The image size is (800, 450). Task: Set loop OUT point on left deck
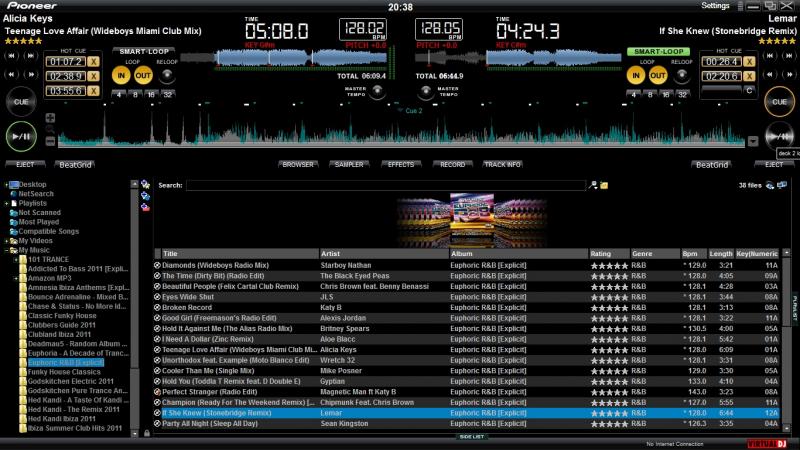143,76
